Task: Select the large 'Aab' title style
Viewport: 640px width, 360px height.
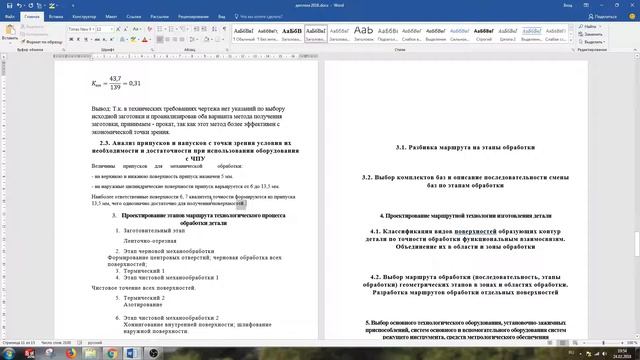Action: pyautogui.click(x=363, y=34)
